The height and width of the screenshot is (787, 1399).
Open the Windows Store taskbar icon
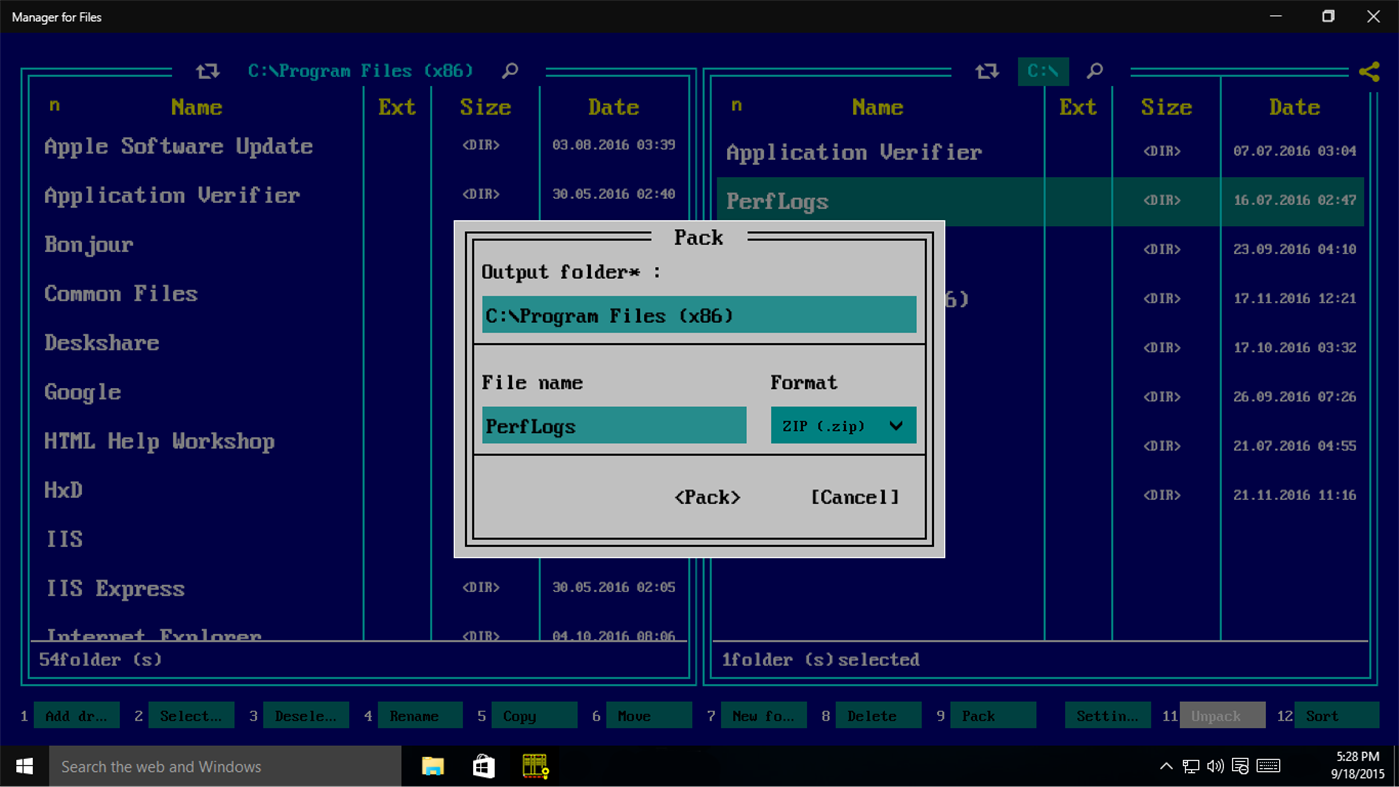click(484, 767)
